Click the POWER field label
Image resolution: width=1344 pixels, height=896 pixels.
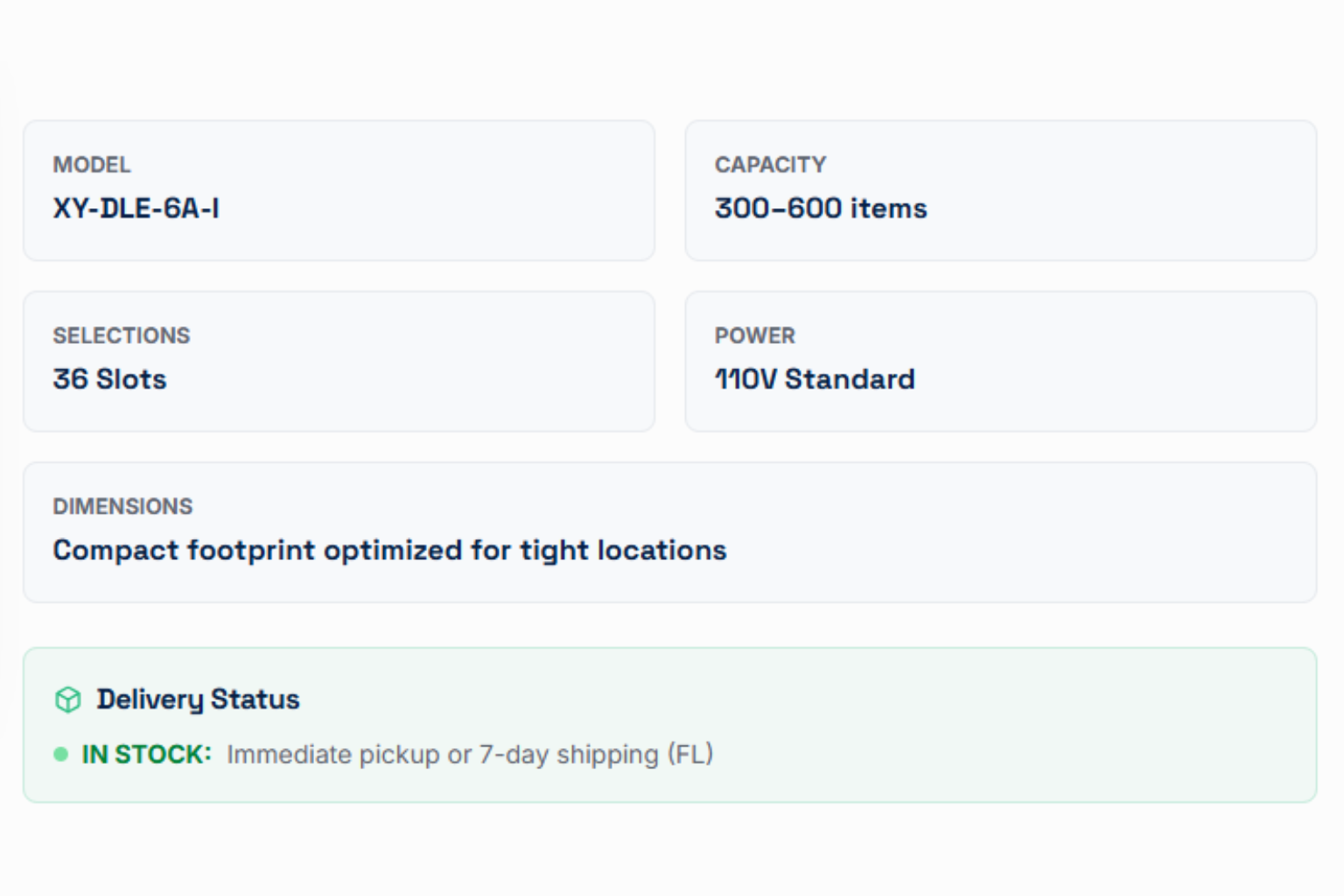[x=754, y=335]
